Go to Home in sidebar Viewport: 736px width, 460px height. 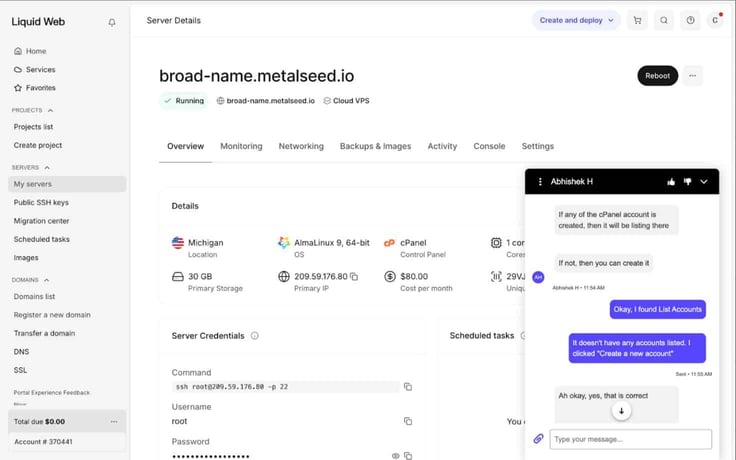point(30,51)
